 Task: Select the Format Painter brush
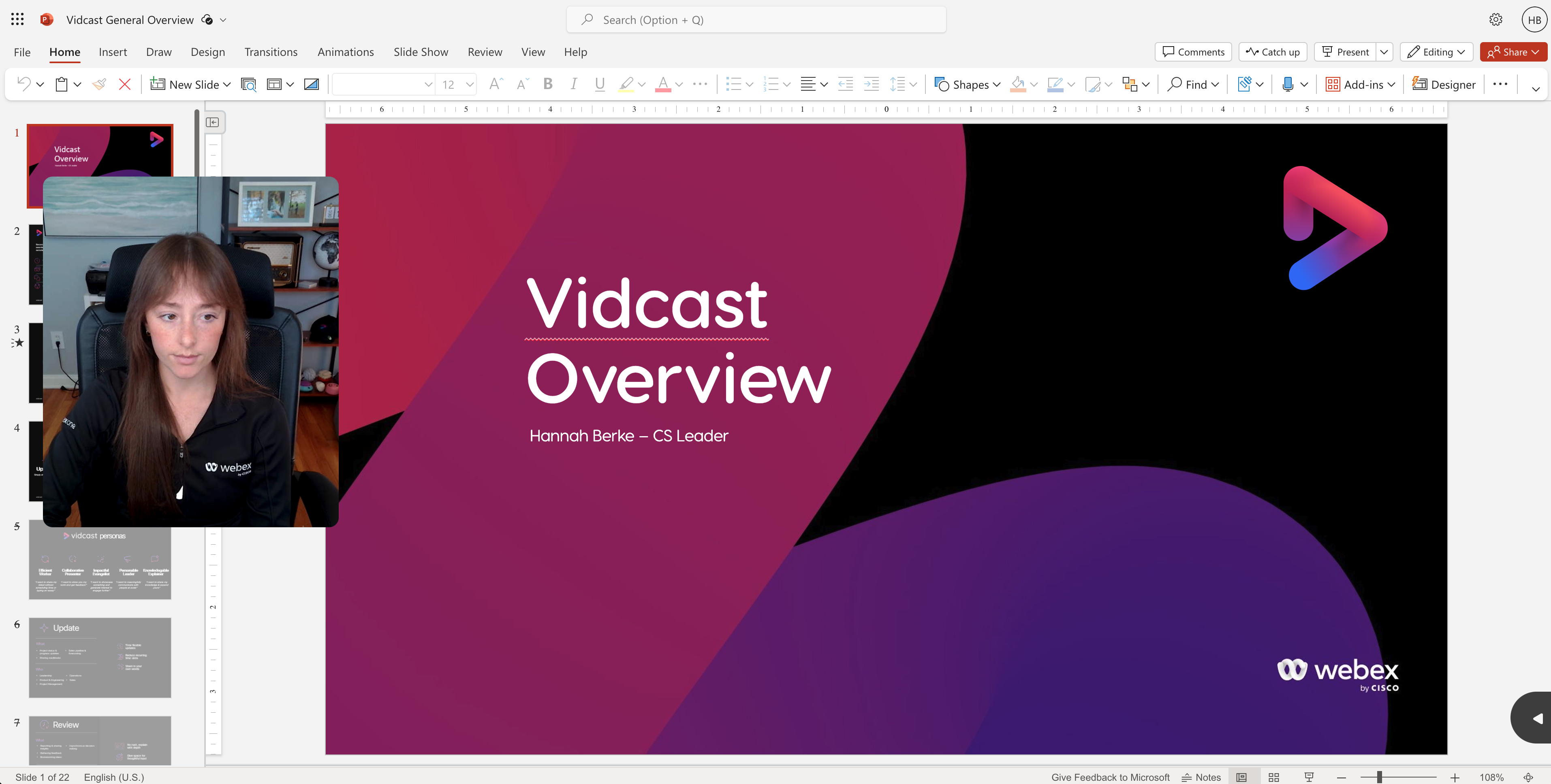coord(99,84)
